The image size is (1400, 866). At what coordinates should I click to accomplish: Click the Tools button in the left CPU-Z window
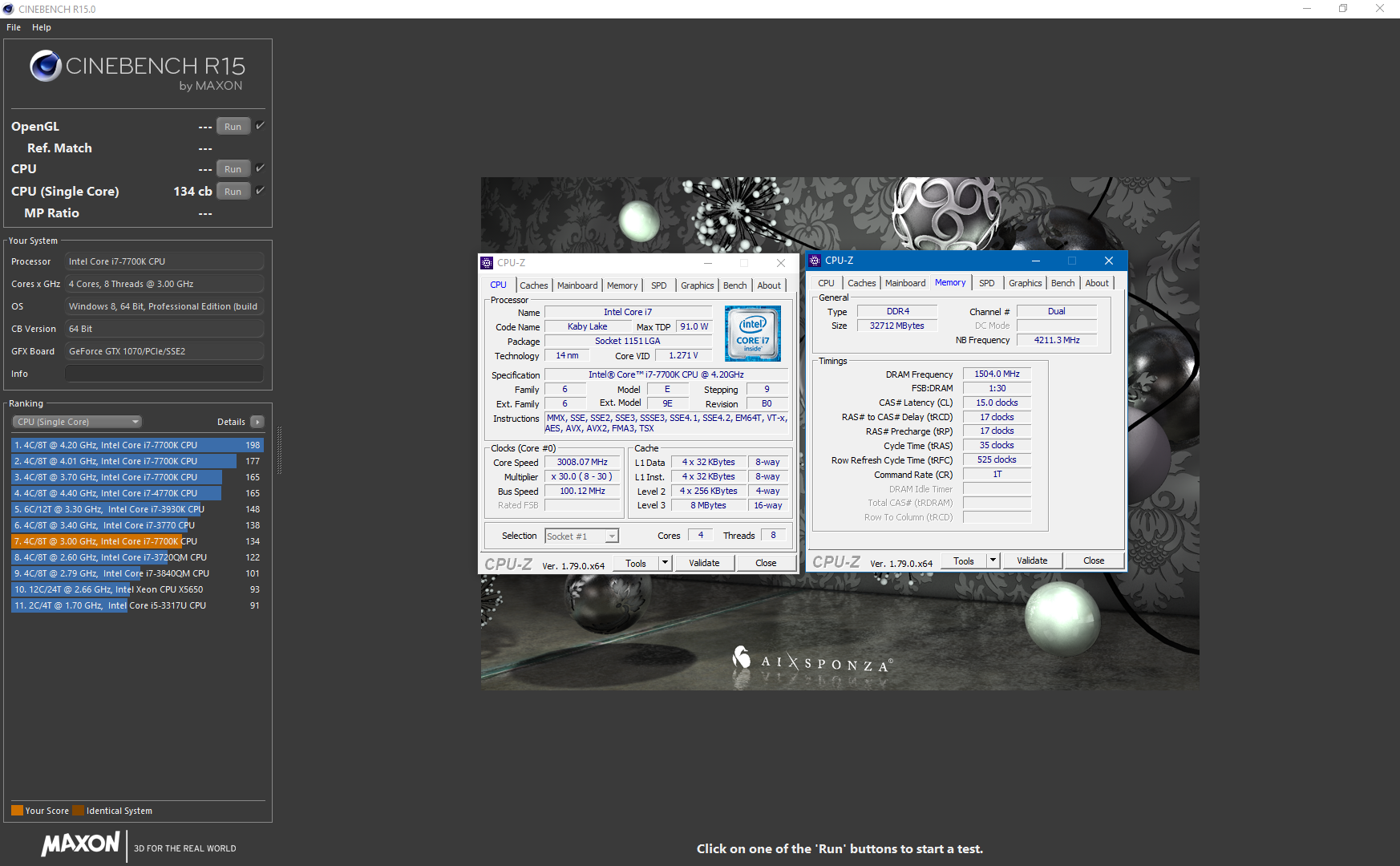636,563
